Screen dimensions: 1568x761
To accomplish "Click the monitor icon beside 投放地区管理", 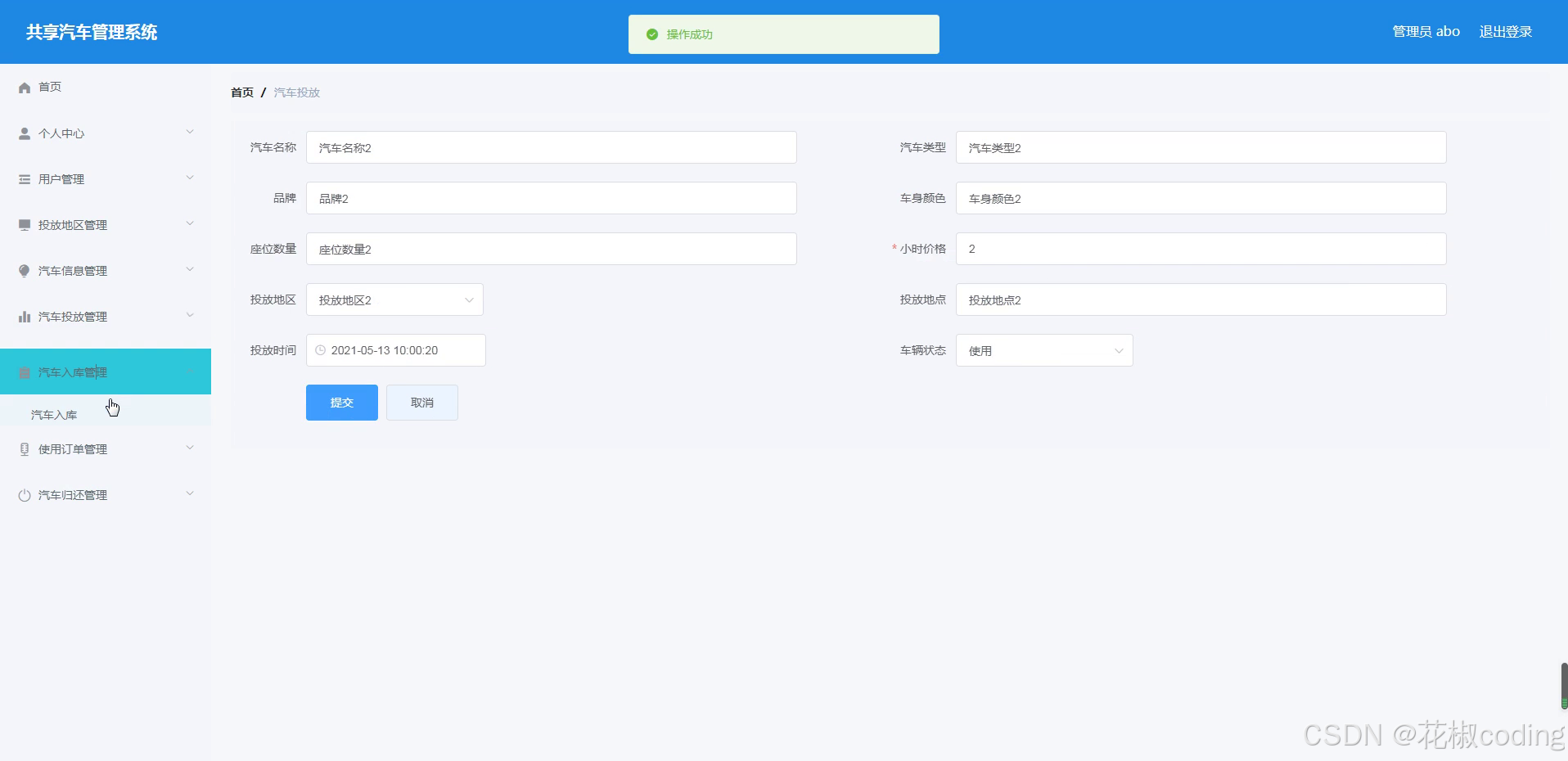I will (x=25, y=225).
